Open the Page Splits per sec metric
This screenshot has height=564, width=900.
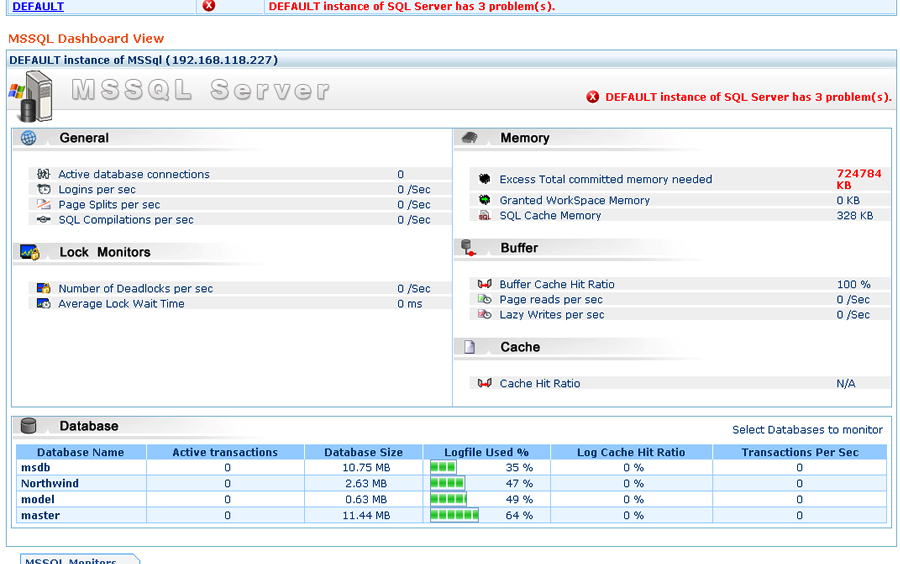point(109,204)
